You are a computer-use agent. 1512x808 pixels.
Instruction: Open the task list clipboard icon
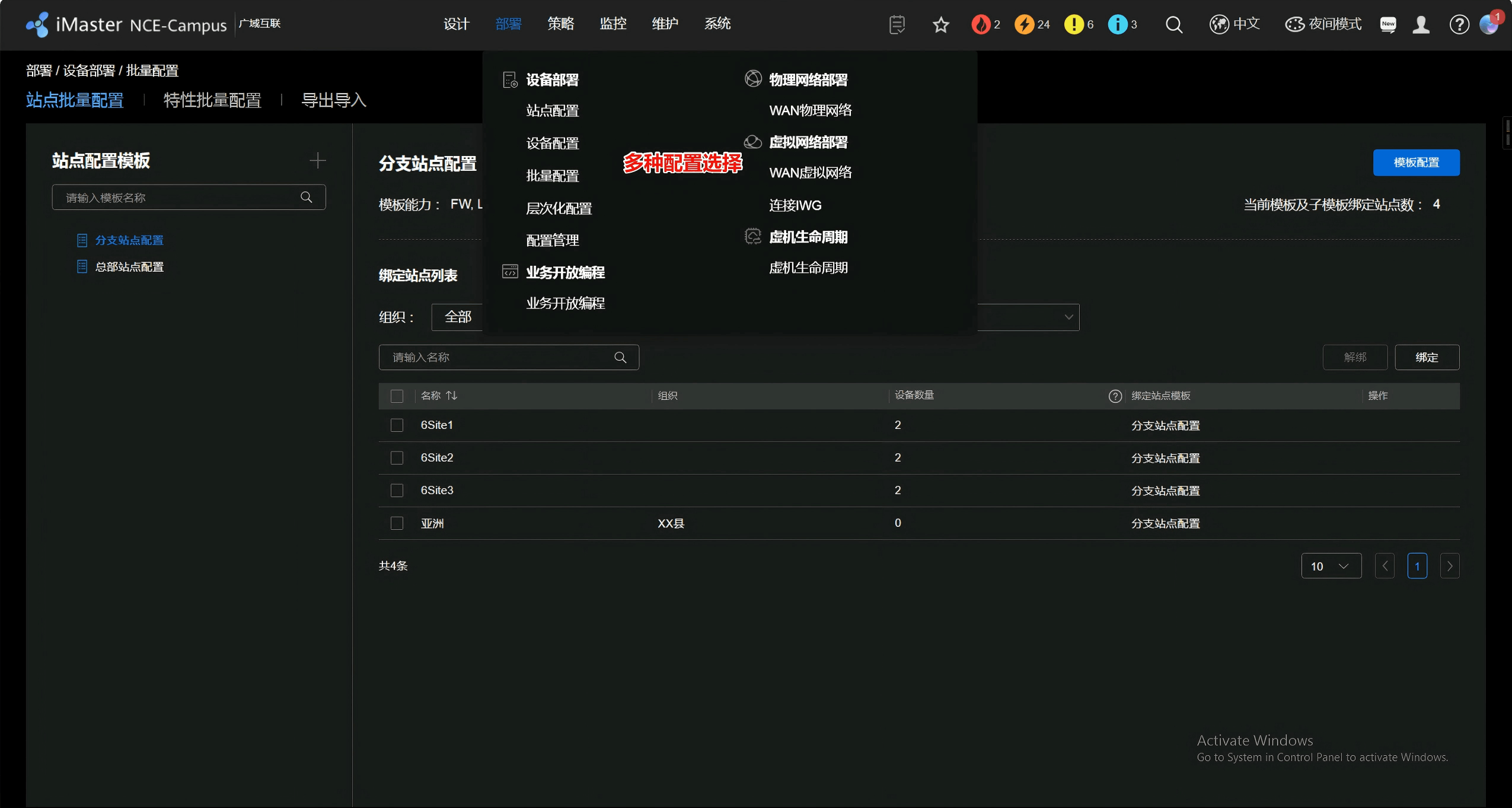[897, 25]
